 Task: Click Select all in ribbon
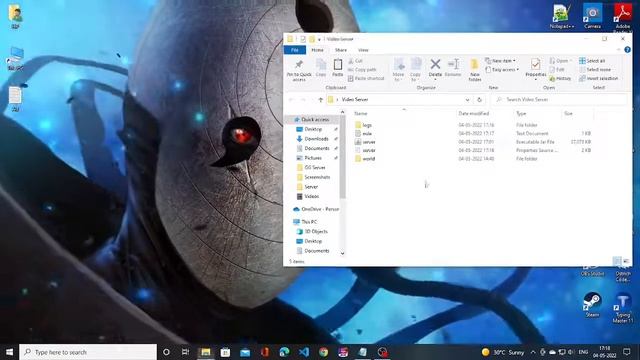pos(592,61)
